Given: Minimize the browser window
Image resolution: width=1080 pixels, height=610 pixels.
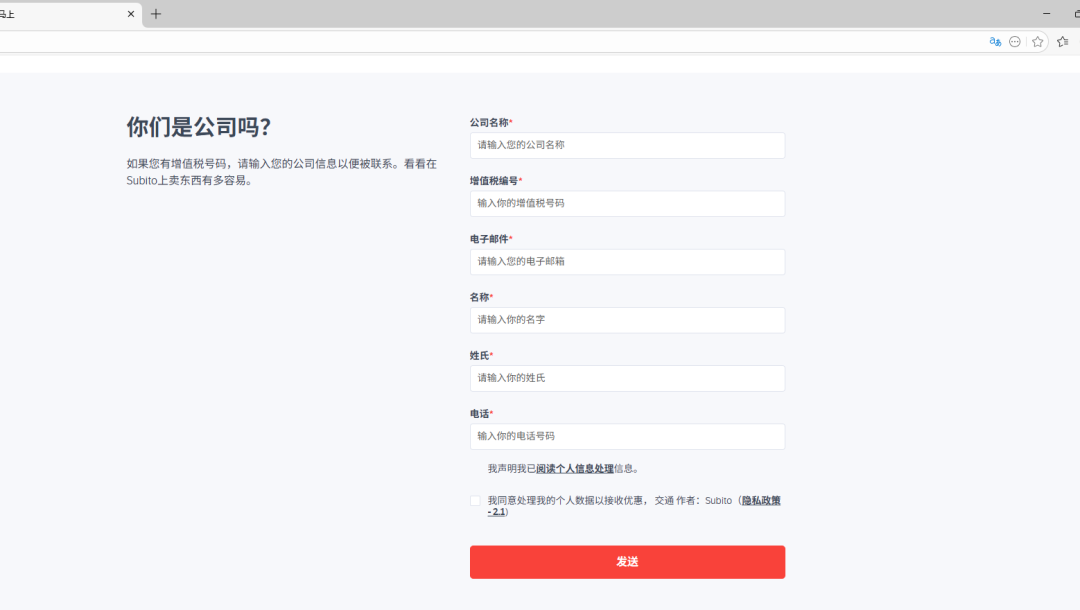Looking at the screenshot, I should tap(1047, 14).
